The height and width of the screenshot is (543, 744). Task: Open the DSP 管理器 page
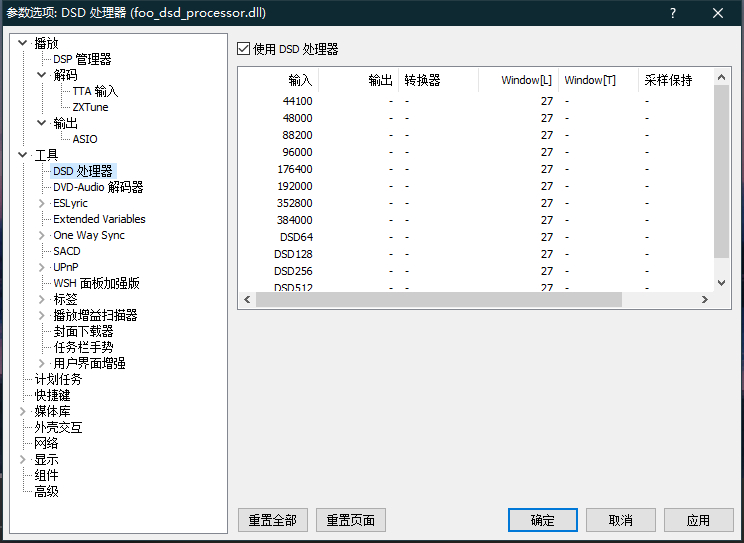point(82,59)
